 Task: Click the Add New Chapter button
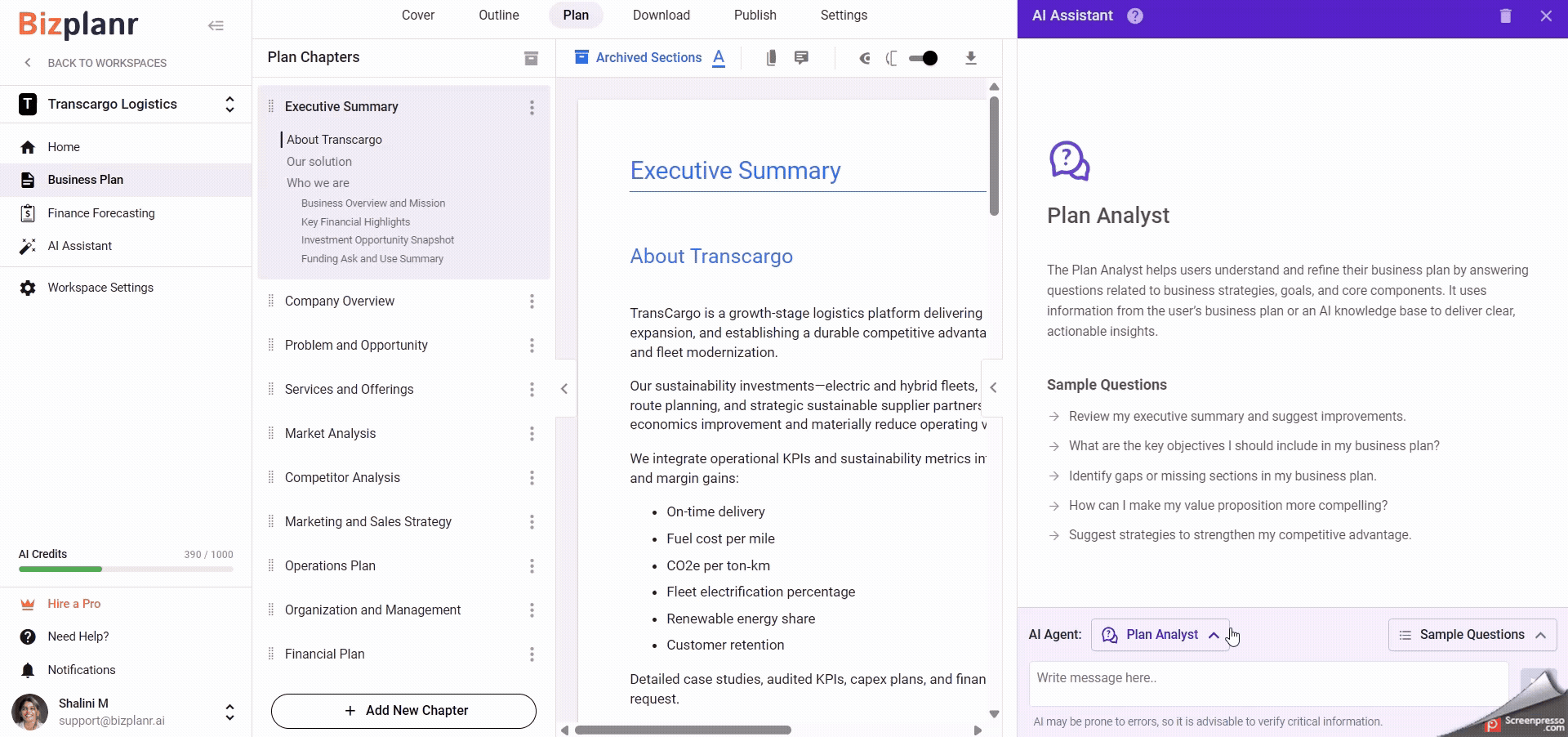pos(403,711)
